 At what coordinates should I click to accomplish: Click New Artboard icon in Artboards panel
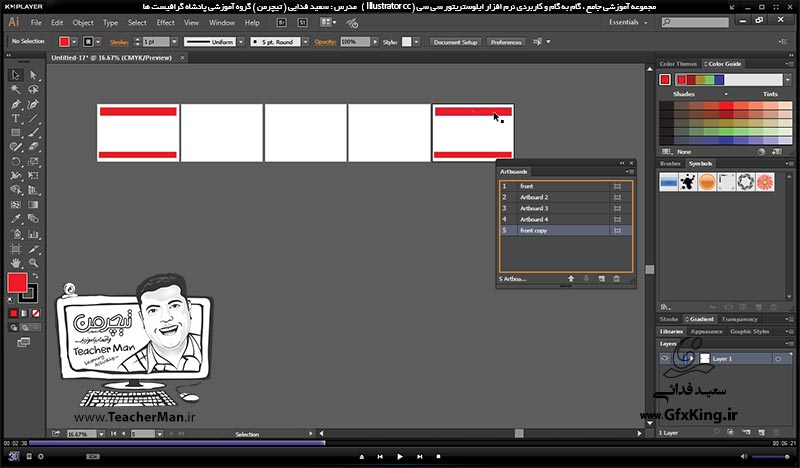(x=602, y=279)
